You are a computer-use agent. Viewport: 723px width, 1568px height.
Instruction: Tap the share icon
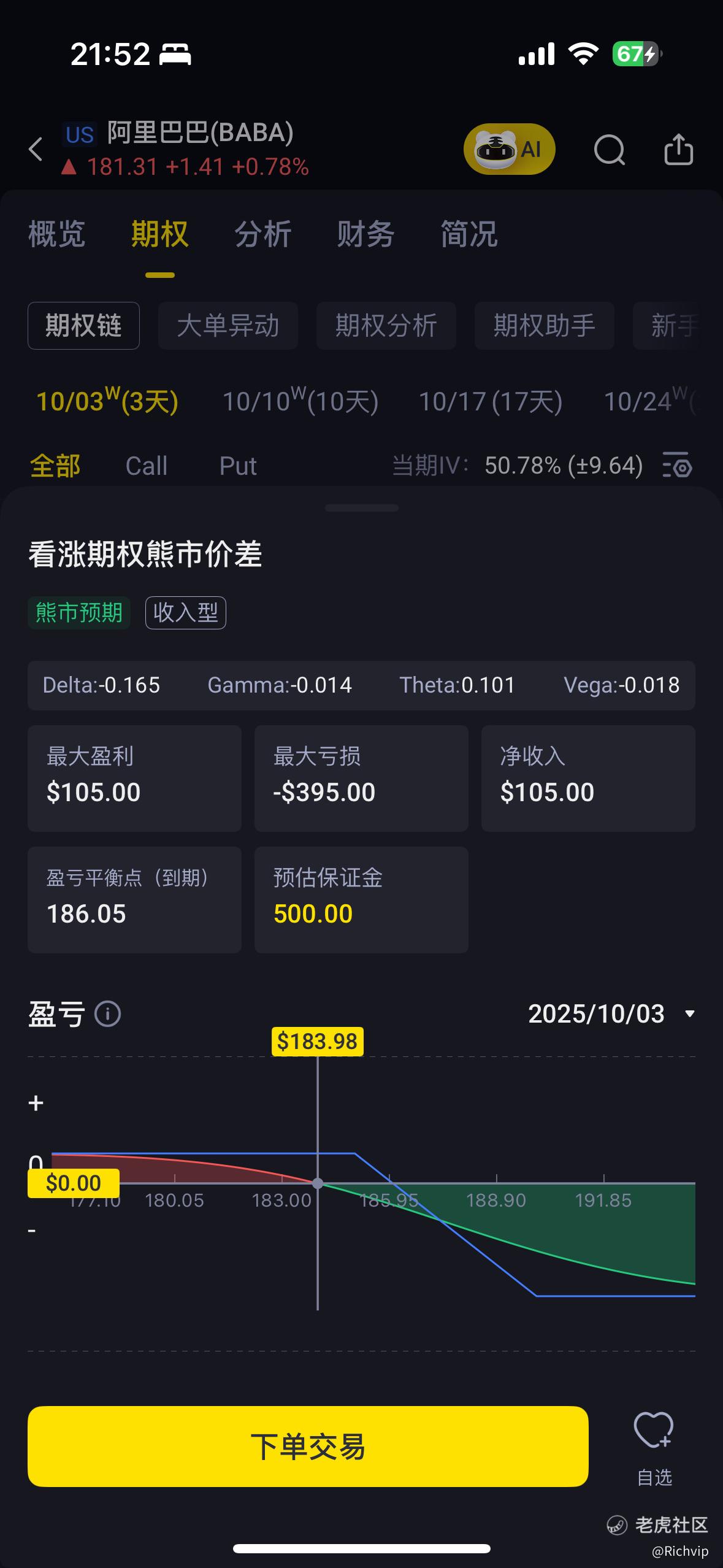point(679,149)
